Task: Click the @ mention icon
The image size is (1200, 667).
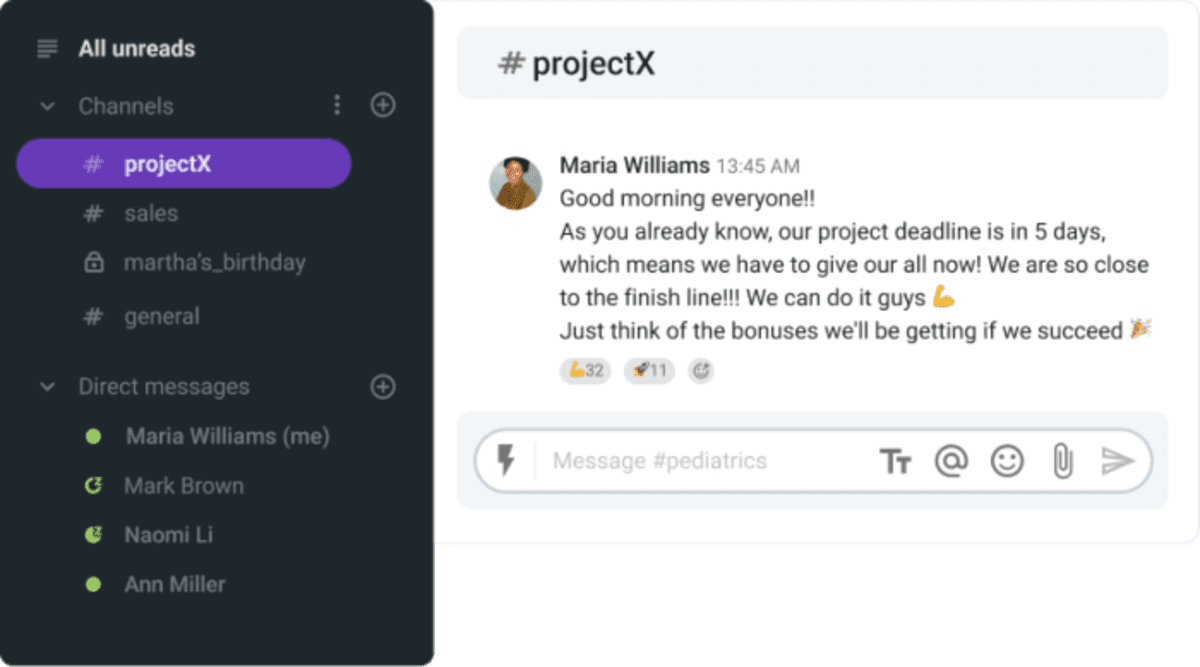Action: point(951,461)
